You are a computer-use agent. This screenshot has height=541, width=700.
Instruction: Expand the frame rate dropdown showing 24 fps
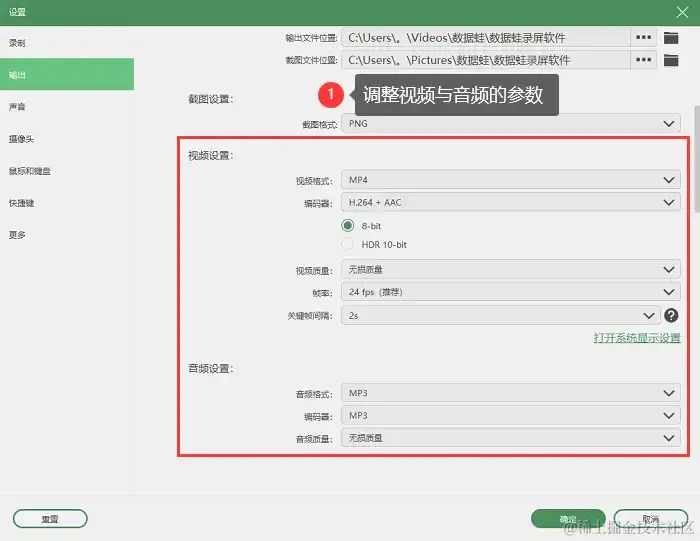click(x=511, y=292)
